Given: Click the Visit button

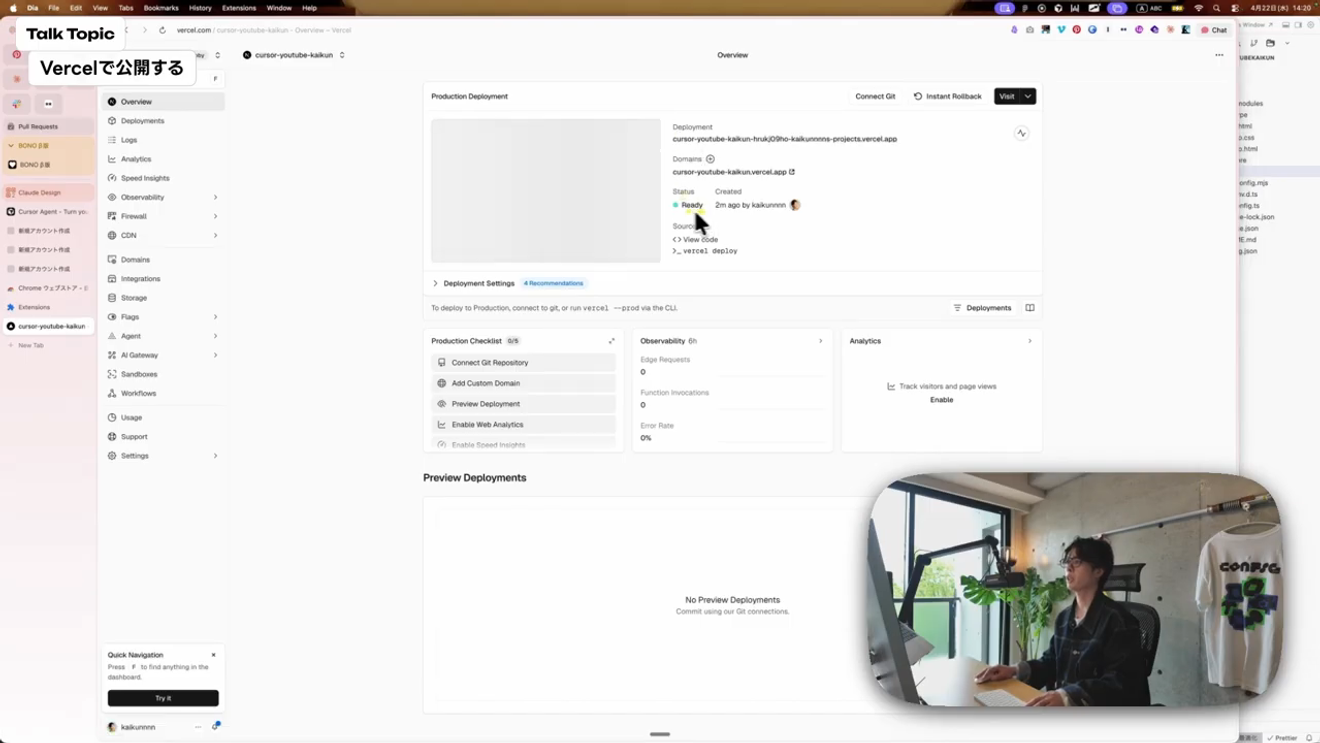Looking at the screenshot, I should pyautogui.click(x=1007, y=96).
